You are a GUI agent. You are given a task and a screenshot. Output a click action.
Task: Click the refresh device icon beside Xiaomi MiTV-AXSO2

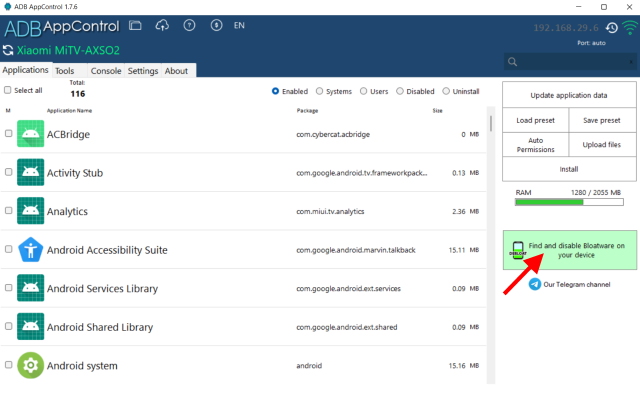pyautogui.click(x=8, y=50)
